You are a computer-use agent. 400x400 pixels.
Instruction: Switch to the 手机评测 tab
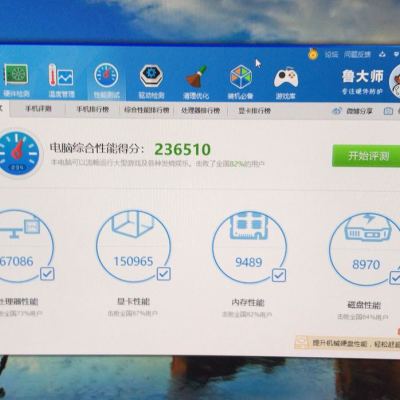tap(38, 109)
